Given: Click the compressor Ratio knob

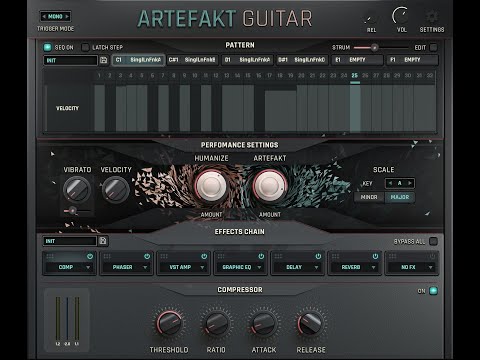Looking at the screenshot, I should pyautogui.click(x=216, y=323).
